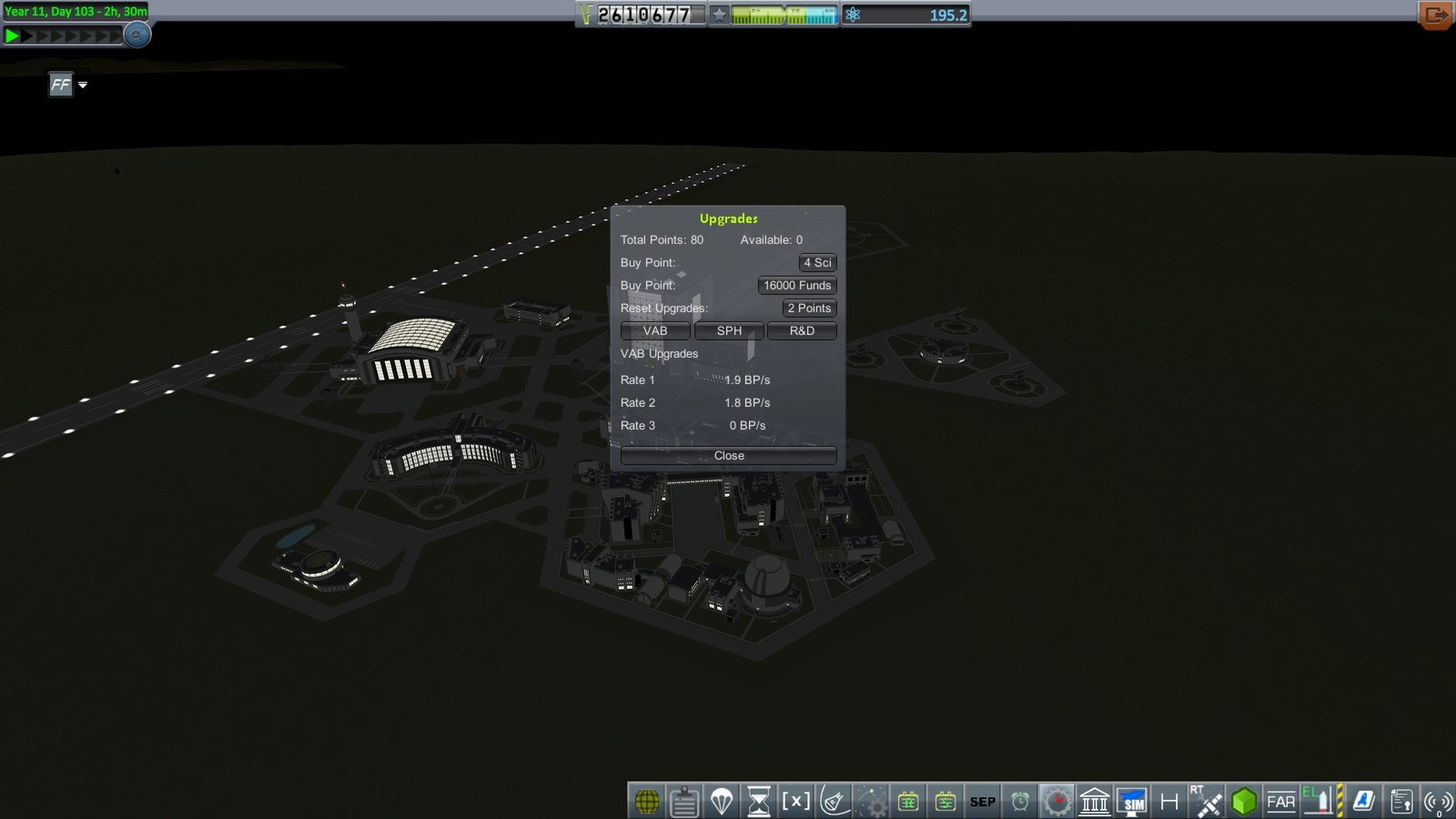Screen dimensions: 1456x819
Task: Click the Total Points: 80 label
Action: (662, 240)
